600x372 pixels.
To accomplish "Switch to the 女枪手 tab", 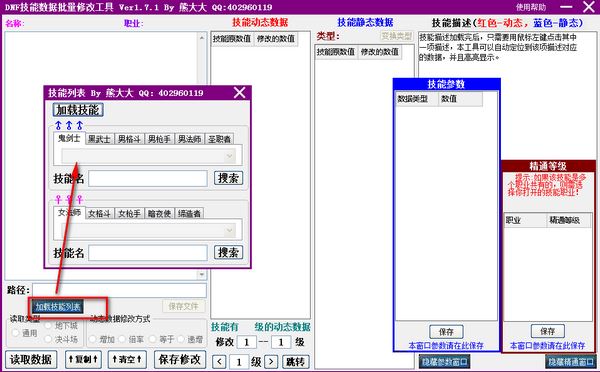I will pos(129,214).
